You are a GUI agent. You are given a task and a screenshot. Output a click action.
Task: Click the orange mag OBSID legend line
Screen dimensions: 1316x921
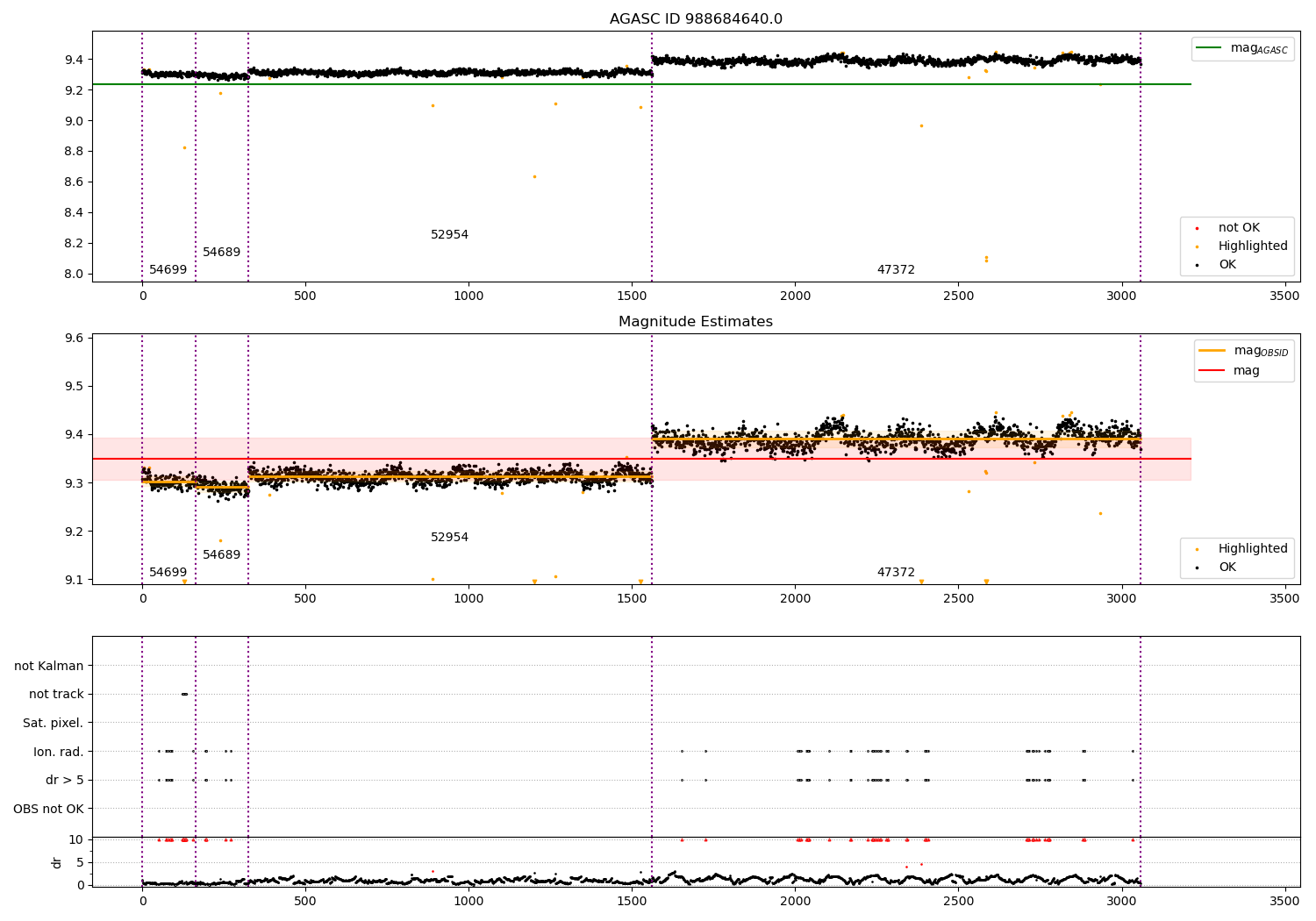tap(1212, 350)
